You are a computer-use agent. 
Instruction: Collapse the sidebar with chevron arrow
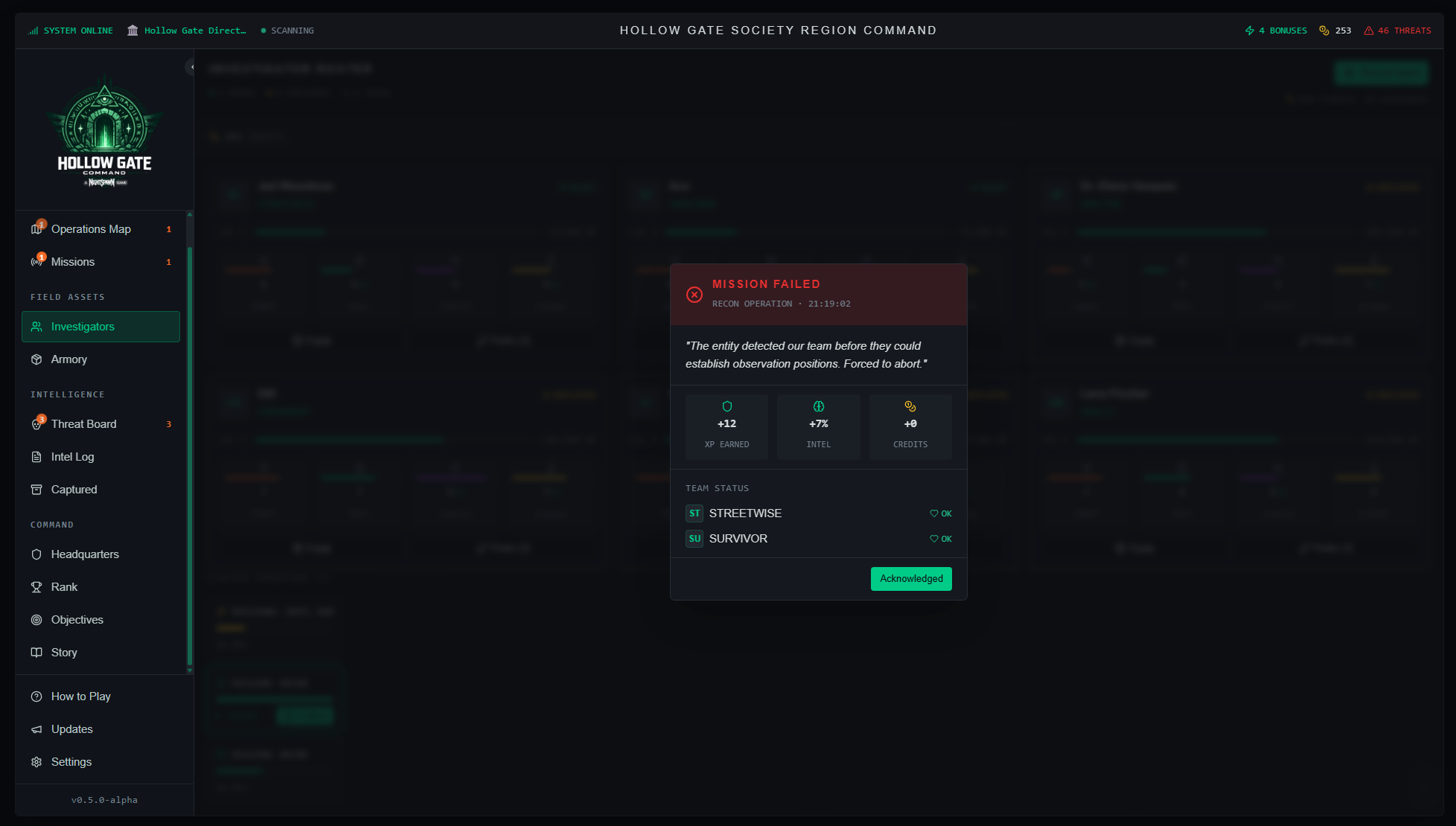tap(191, 67)
